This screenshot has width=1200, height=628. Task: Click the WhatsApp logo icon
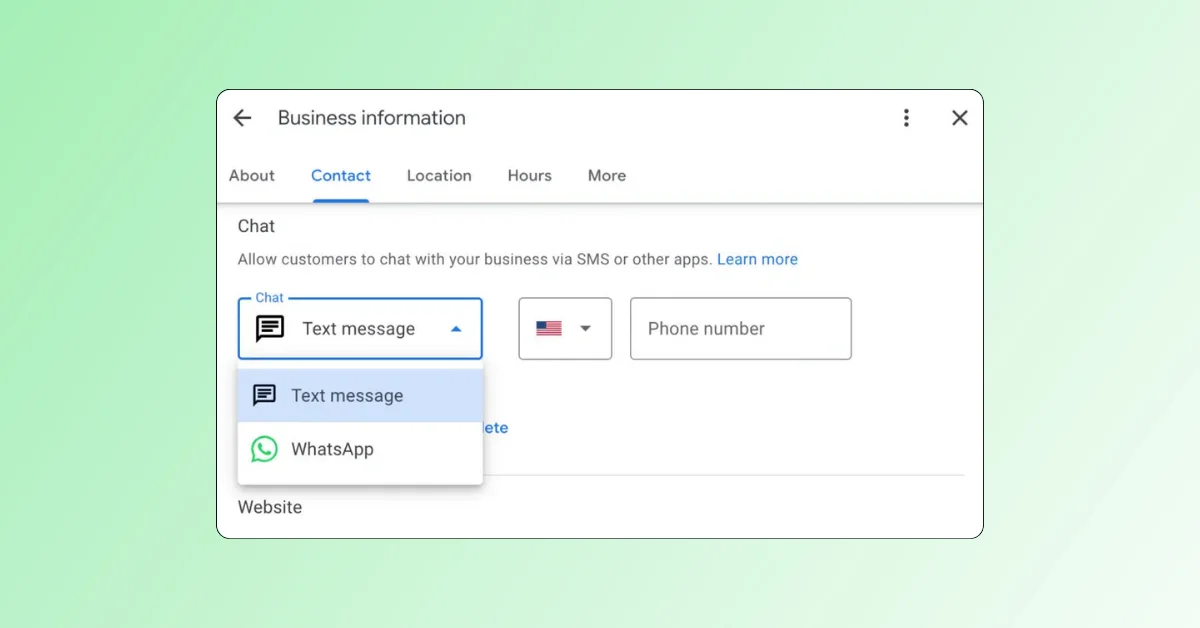264,449
